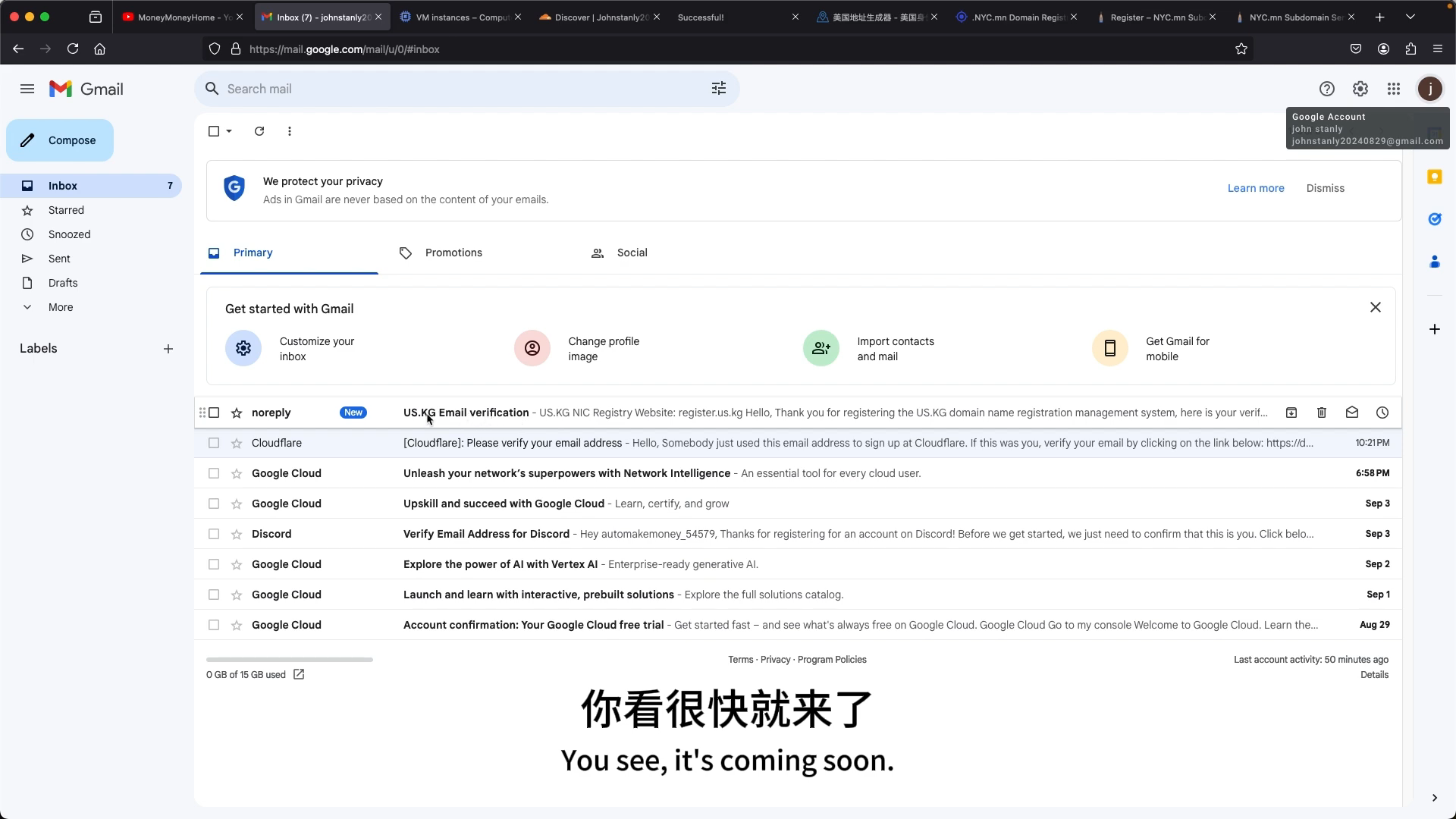Screen dimensions: 1456x819
Task: Switch to VM instances browser tab
Action: pos(460,17)
